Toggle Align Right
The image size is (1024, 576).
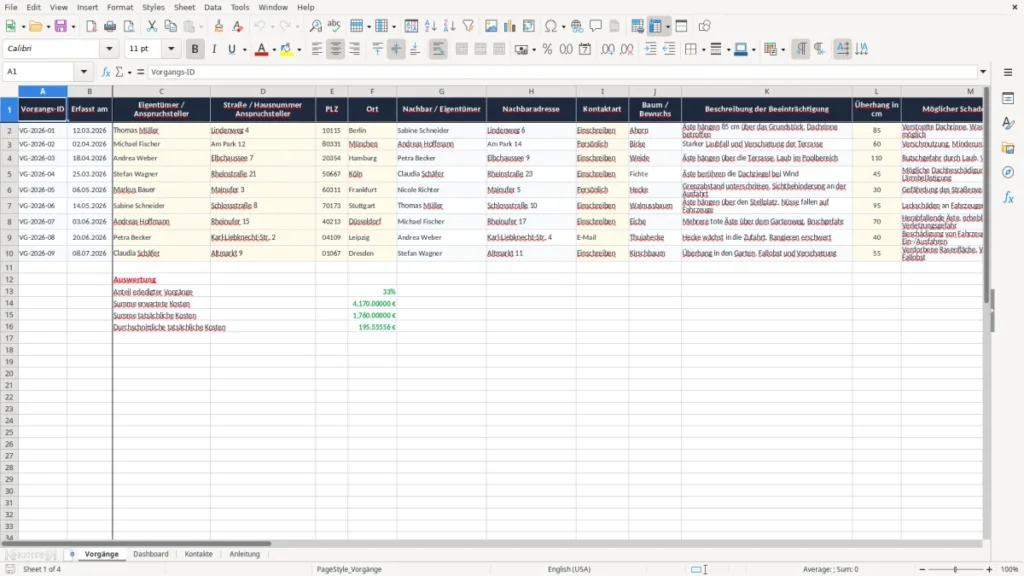355,49
